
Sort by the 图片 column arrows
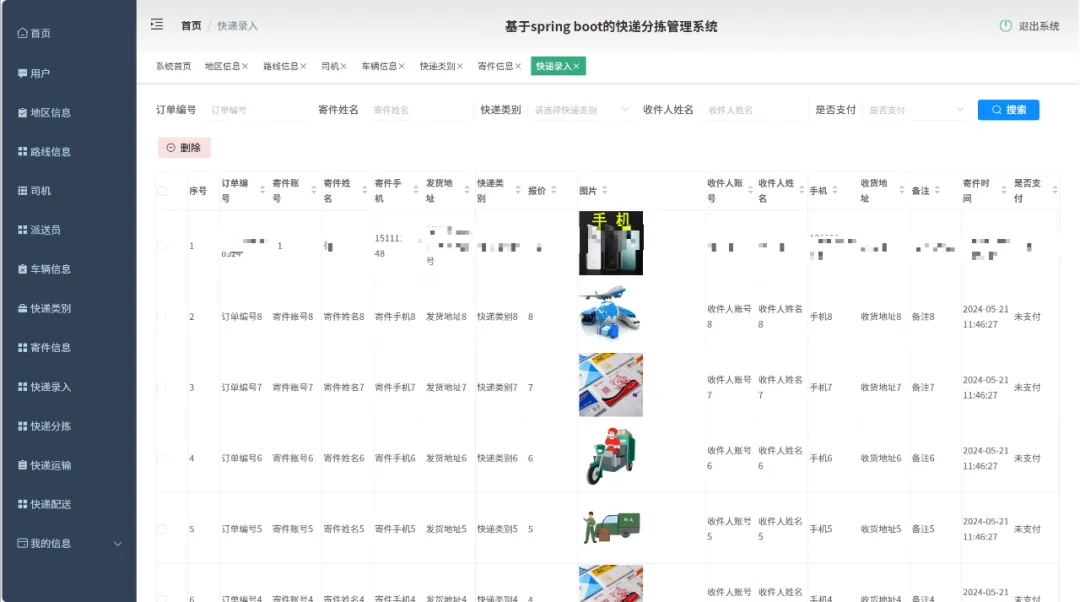(x=605, y=190)
